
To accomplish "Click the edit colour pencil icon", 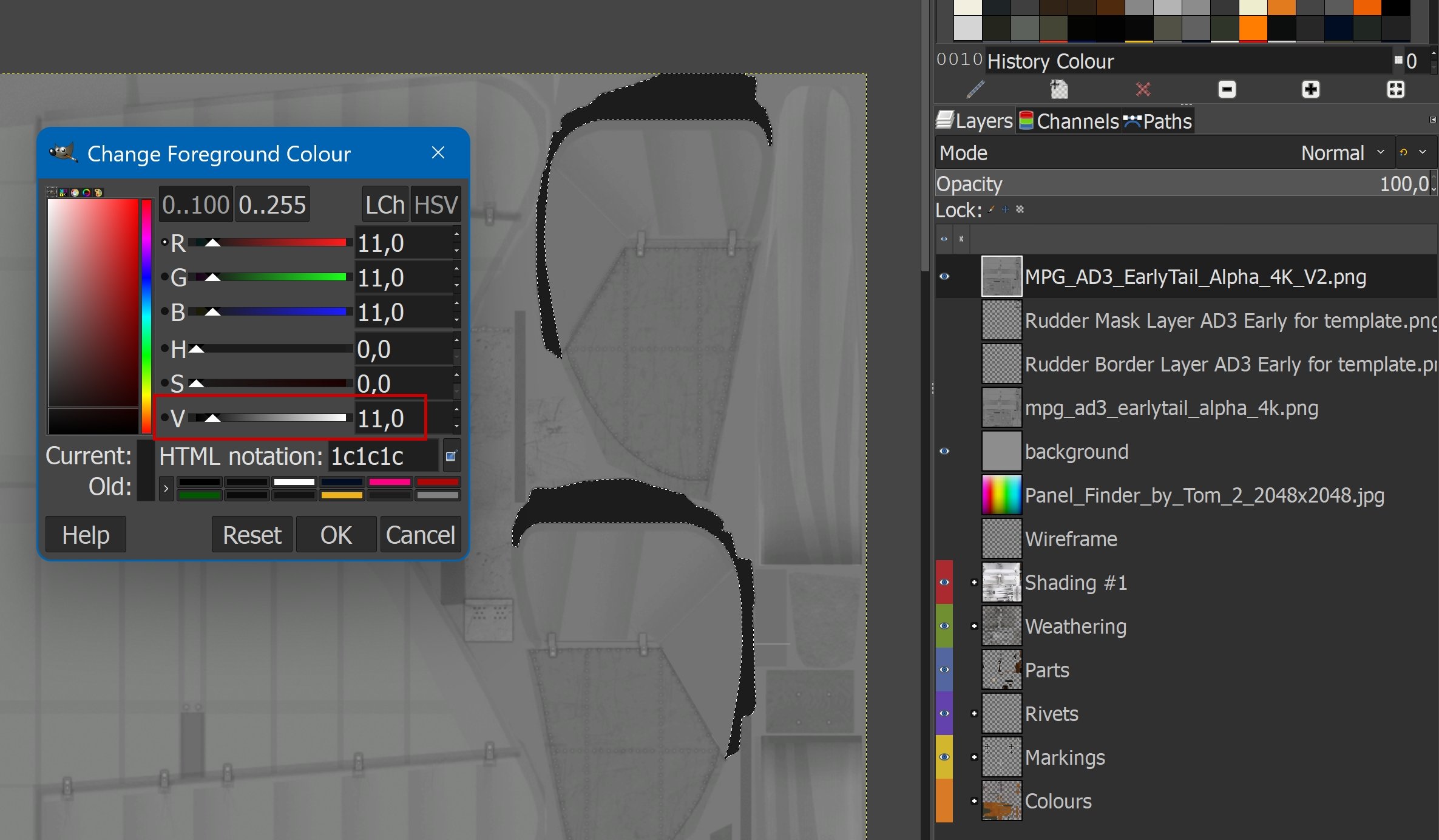I will click(975, 90).
